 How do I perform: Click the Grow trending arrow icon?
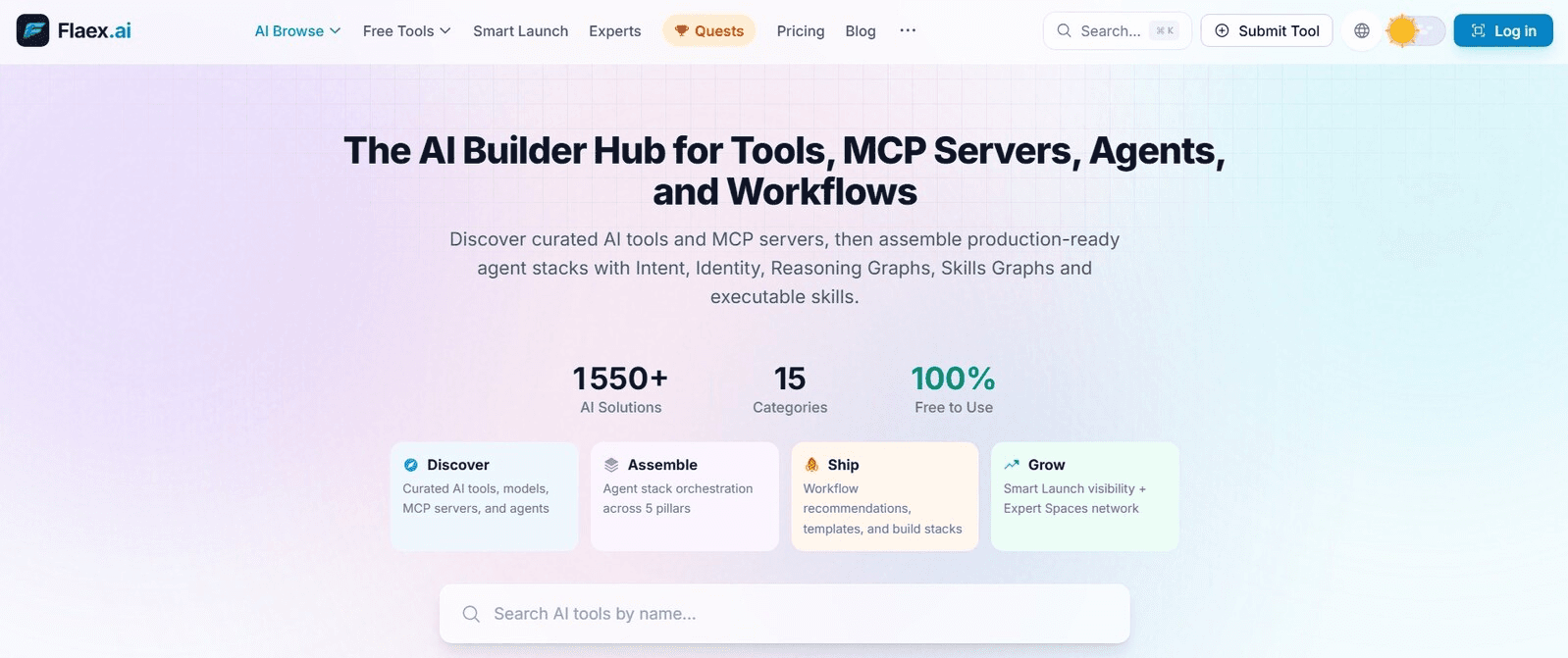[1012, 465]
